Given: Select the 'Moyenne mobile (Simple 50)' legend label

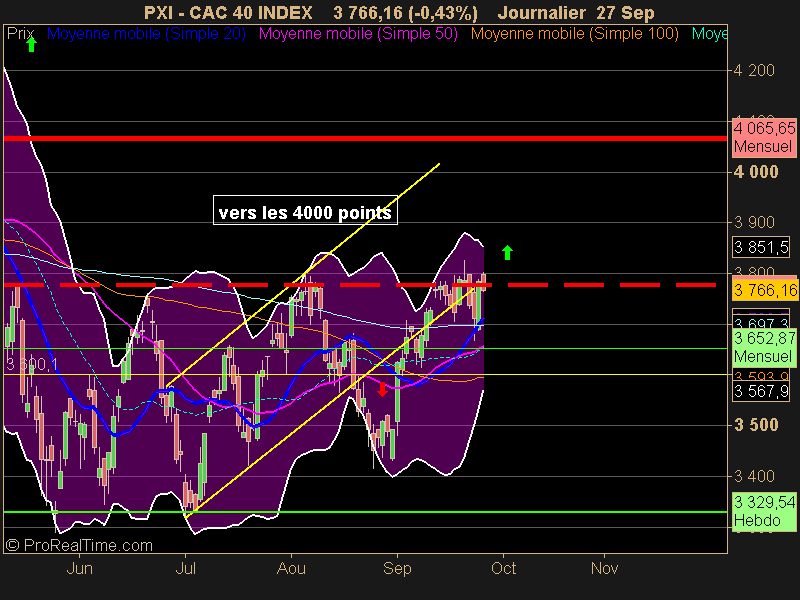Looking at the screenshot, I should click(x=358, y=34).
